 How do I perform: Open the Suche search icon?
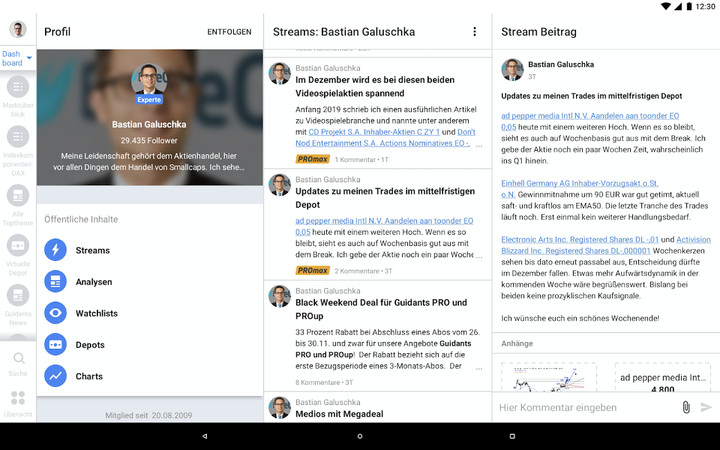18,358
